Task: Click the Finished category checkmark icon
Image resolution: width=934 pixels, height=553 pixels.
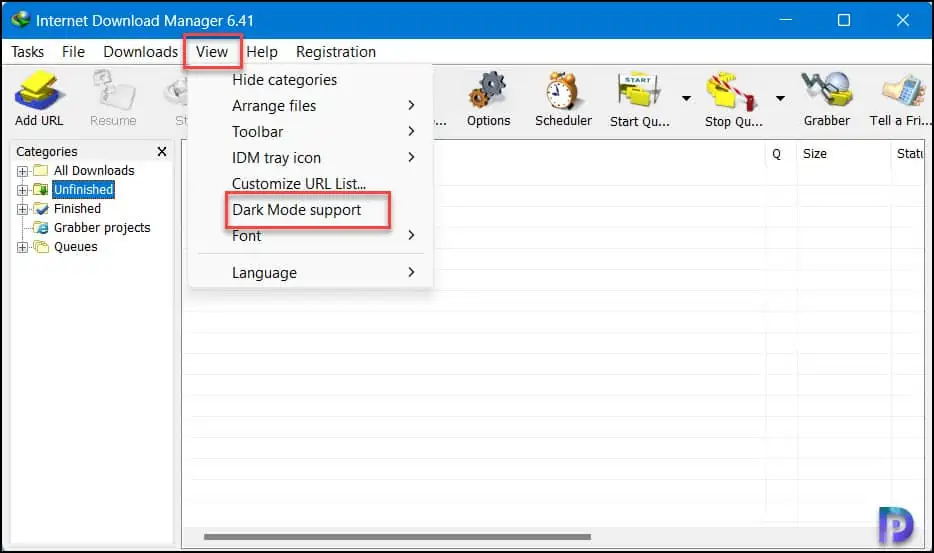Action: click(41, 209)
